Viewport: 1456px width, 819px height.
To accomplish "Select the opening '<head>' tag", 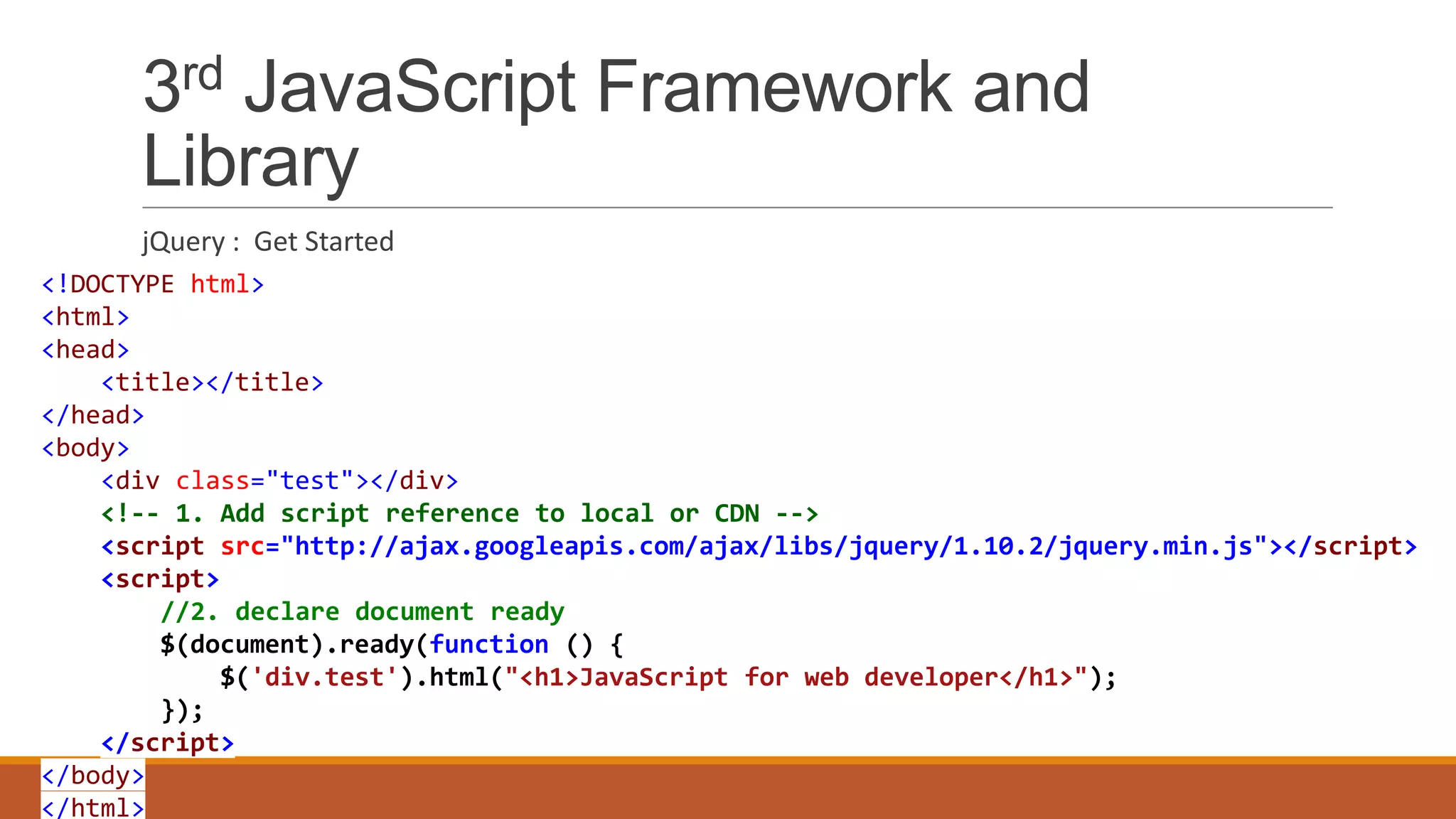I will tap(85, 350).
